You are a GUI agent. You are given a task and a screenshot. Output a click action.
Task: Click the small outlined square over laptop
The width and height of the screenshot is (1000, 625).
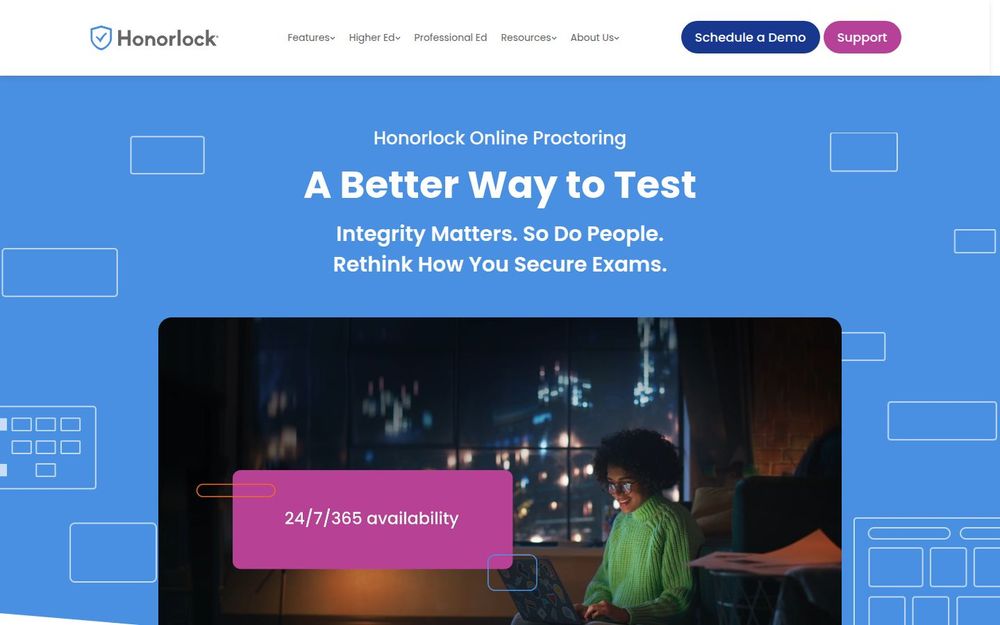(x=512, y=572)
